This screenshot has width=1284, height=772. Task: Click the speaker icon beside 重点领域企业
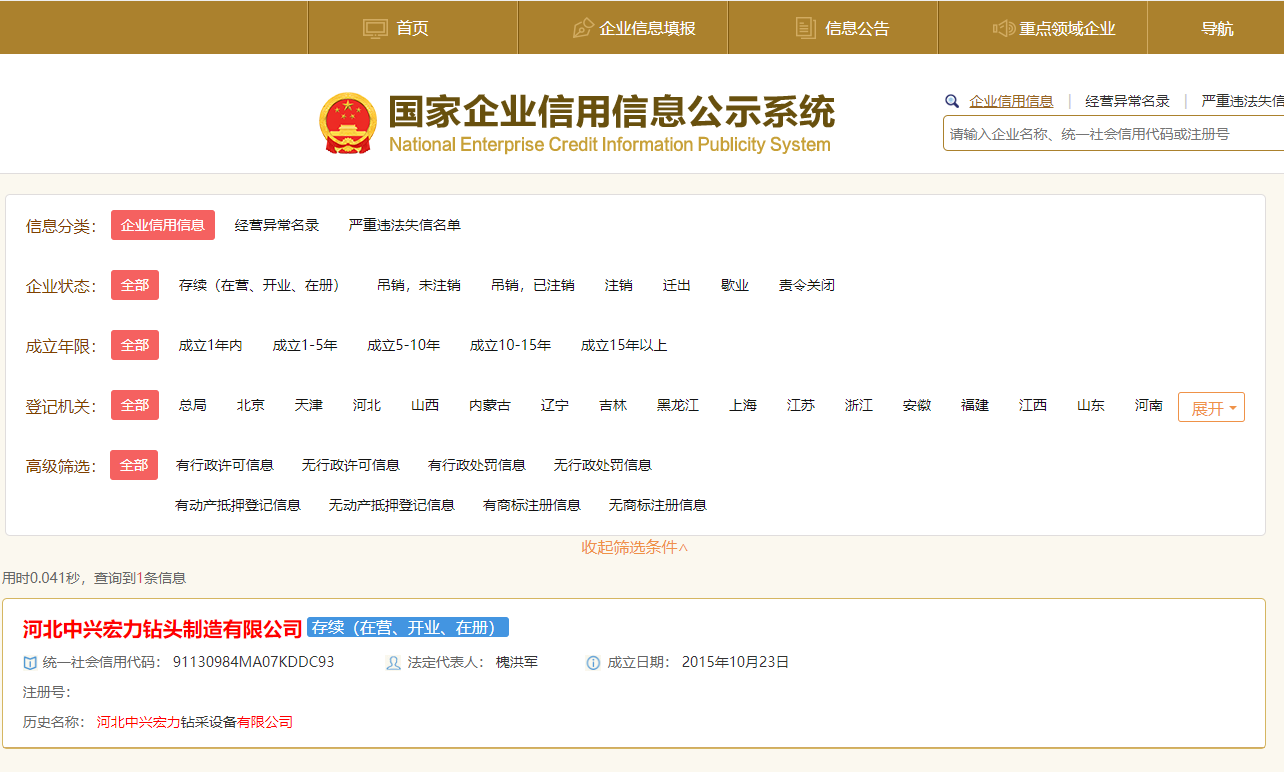point(1003,28)
